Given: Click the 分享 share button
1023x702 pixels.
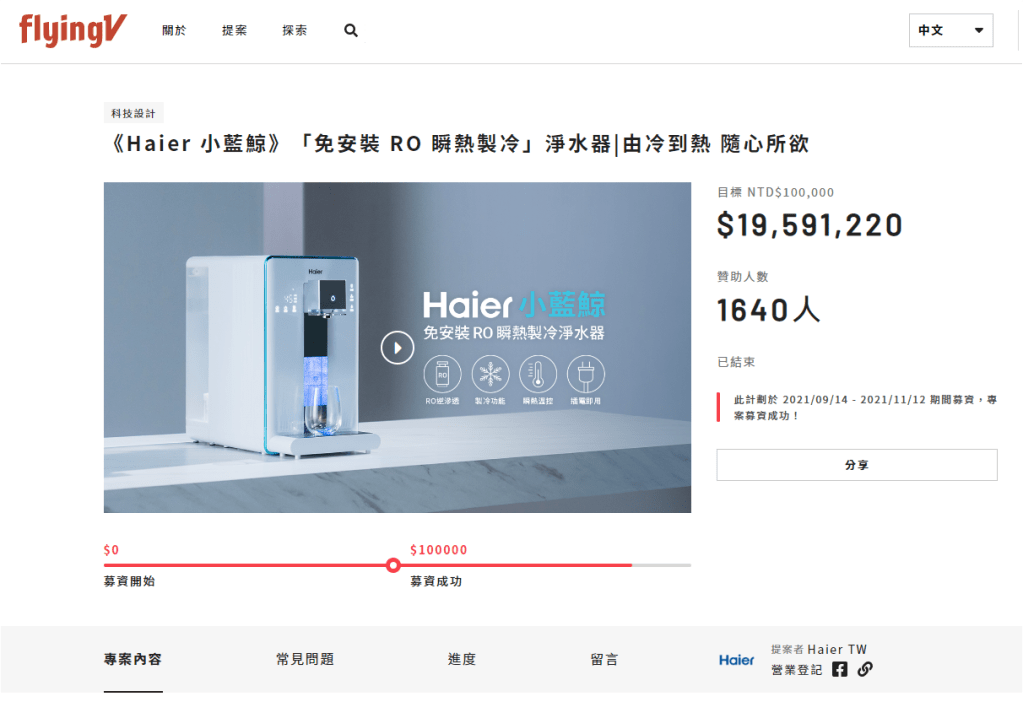Looking at the screenshot, I should pyautogui.click(x=857, y=465).
